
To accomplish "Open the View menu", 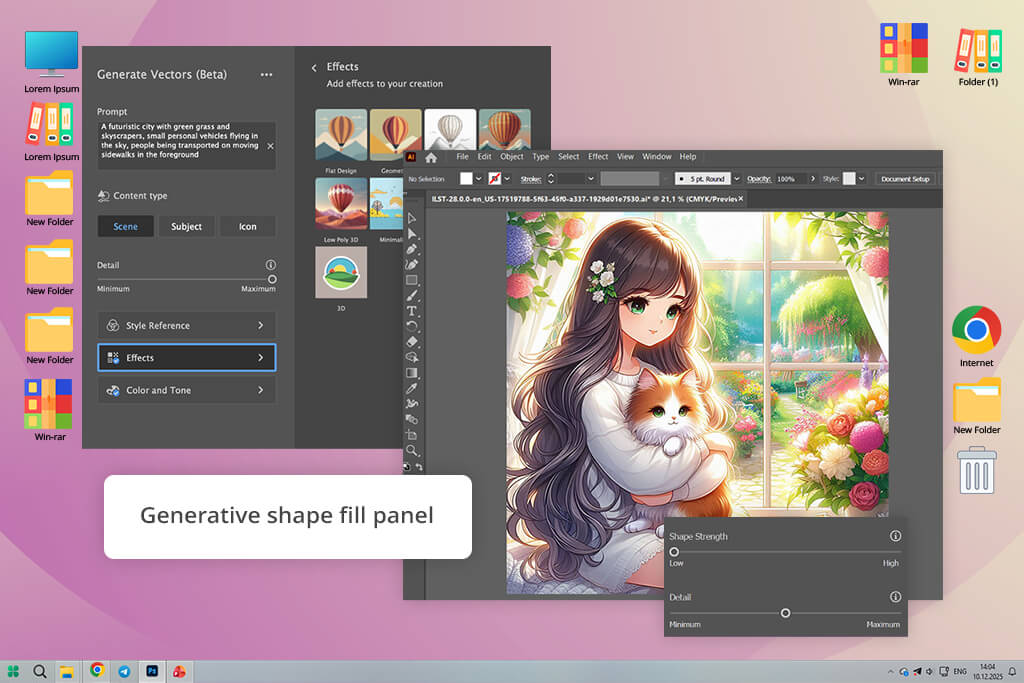I will [x=625, y=157].
